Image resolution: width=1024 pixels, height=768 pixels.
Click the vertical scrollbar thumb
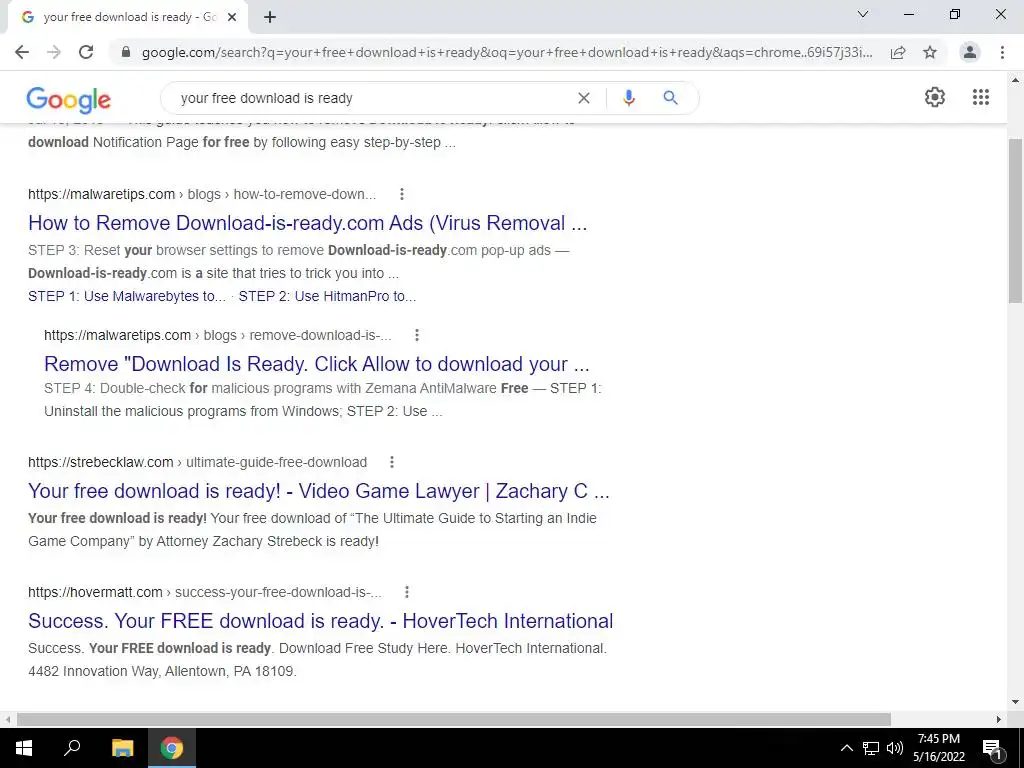[1015, 219]
